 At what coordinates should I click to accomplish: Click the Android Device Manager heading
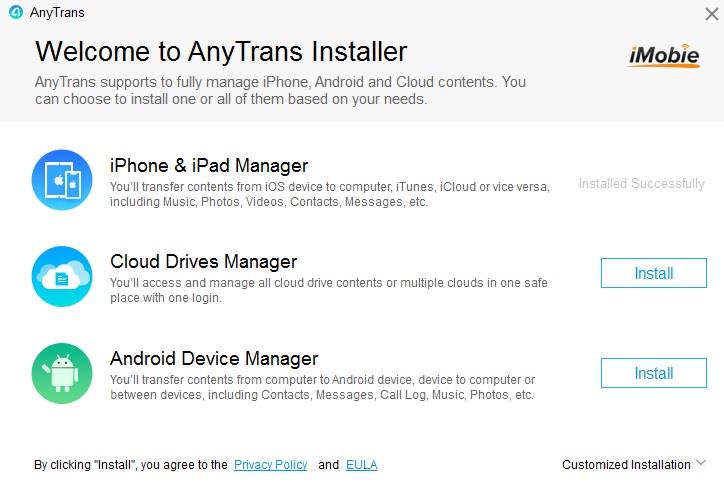214,358
